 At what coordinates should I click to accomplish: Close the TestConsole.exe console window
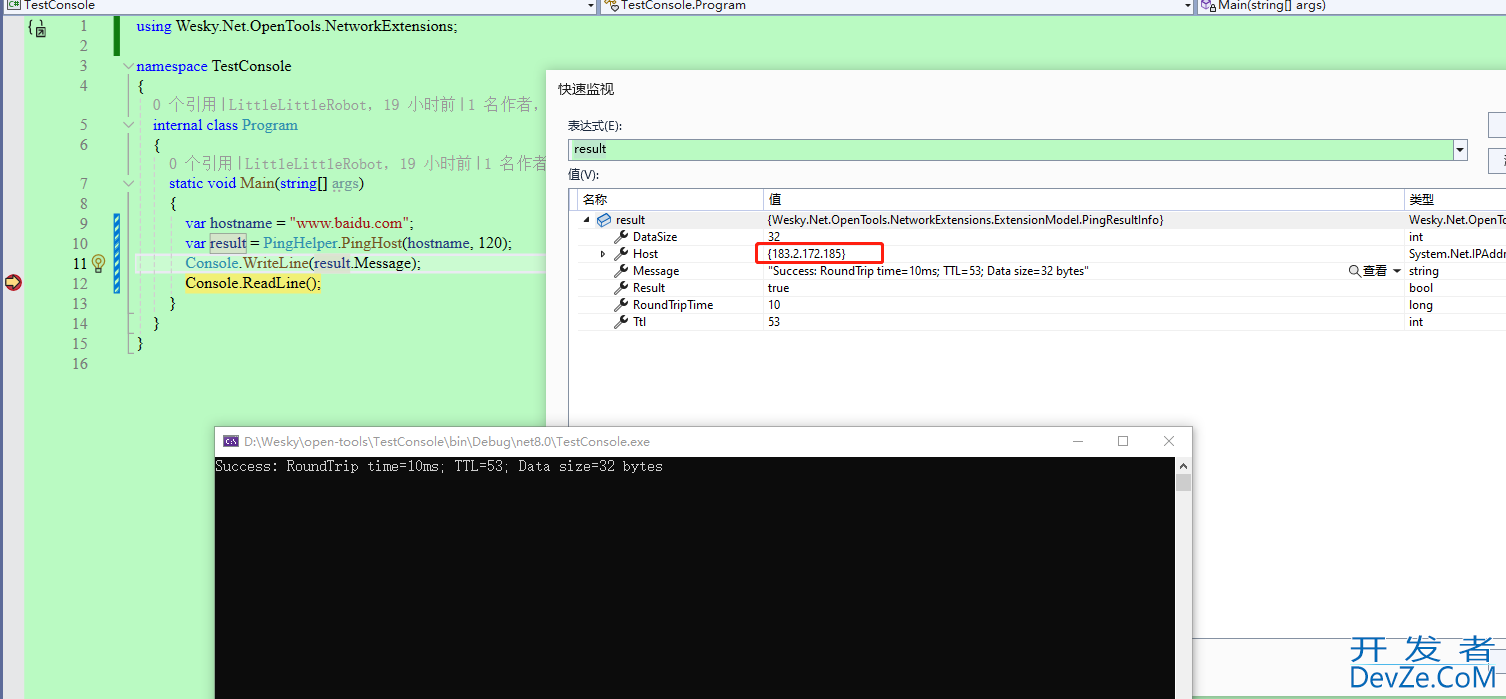(x=1169, y=441)
